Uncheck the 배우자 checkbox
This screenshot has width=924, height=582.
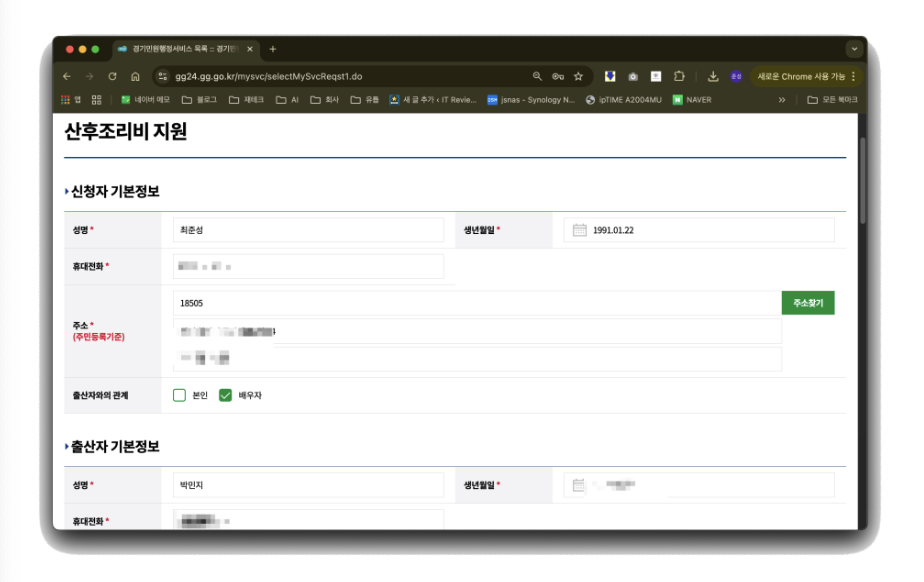(225, 395)
